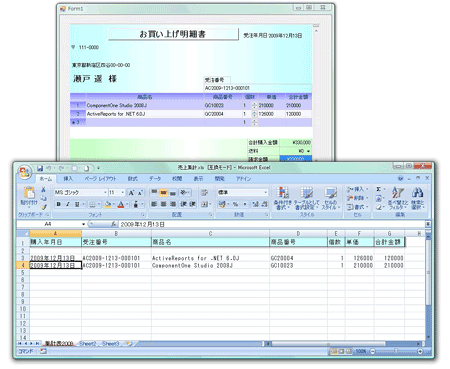Toggle Align Text Left

coord(154,204)
